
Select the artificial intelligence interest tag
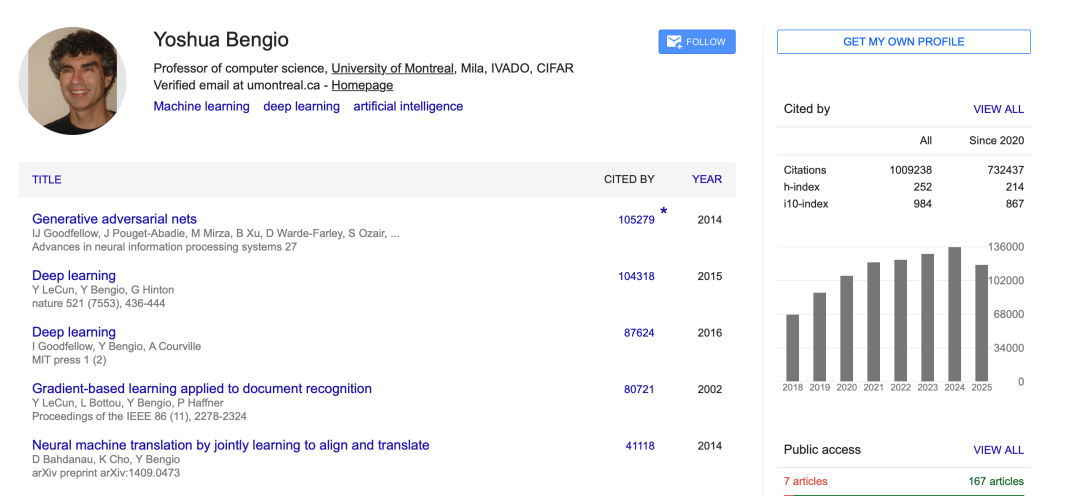point(408,106)
